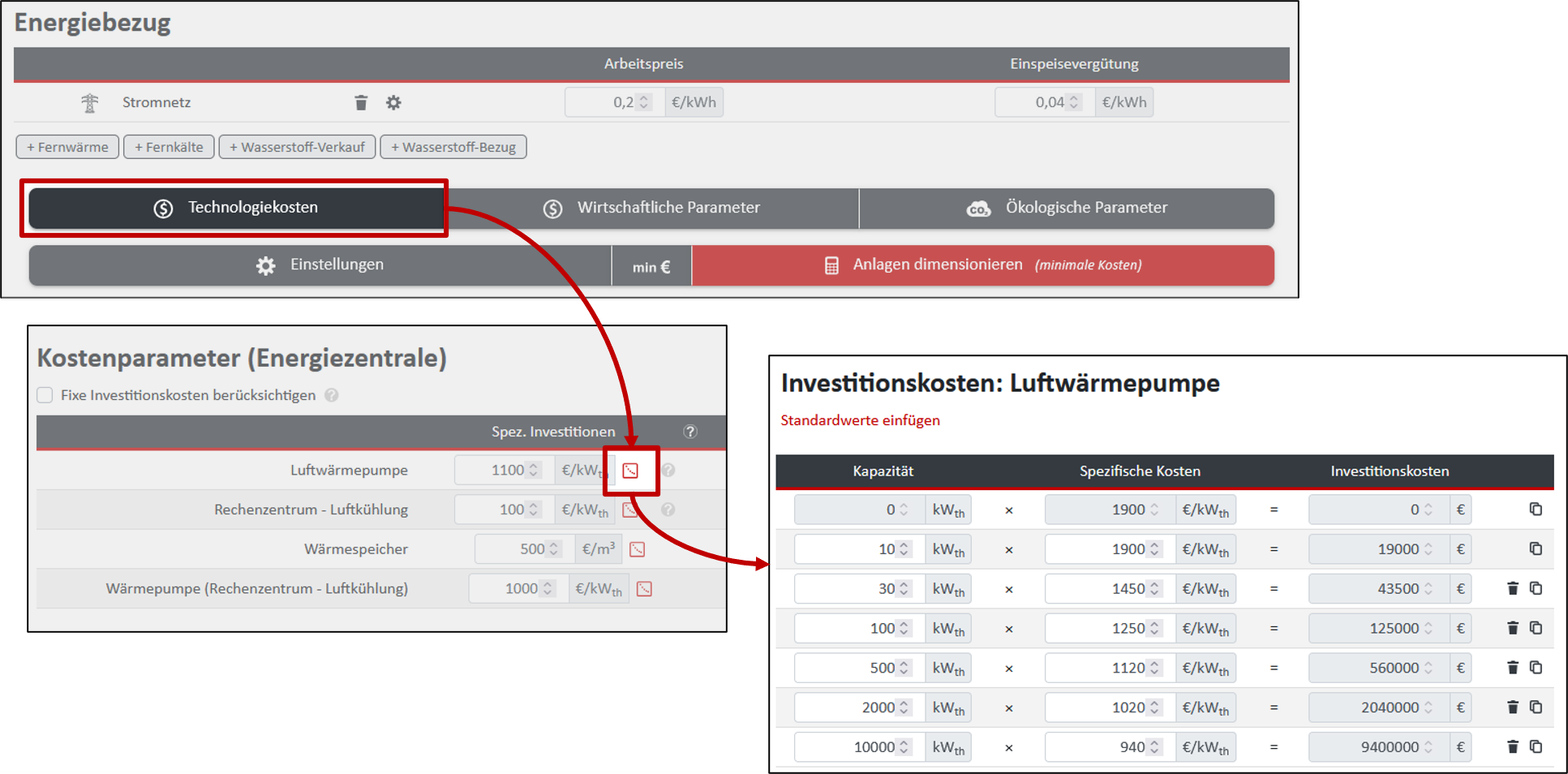Select investment cost value 560000
The width and height of the screenshot is (1568, 774).
(1379, 669)
